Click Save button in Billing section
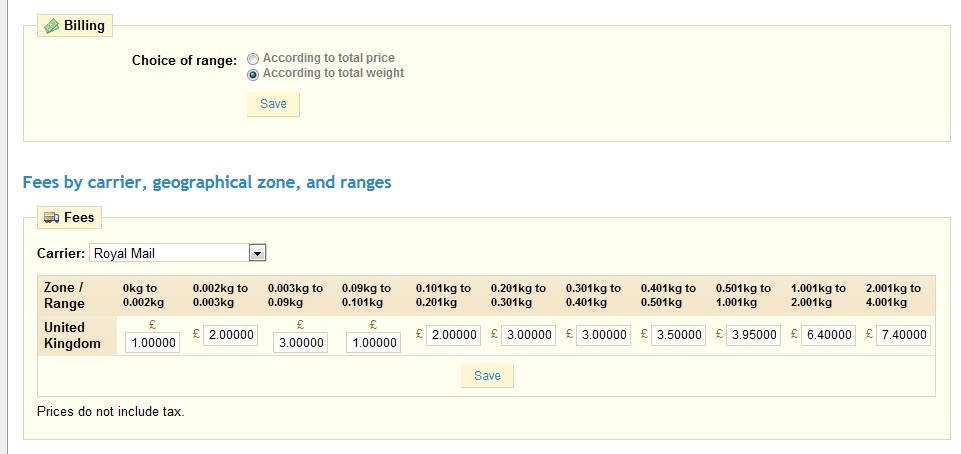Screen dimensions: 961x454 (273, 104)
